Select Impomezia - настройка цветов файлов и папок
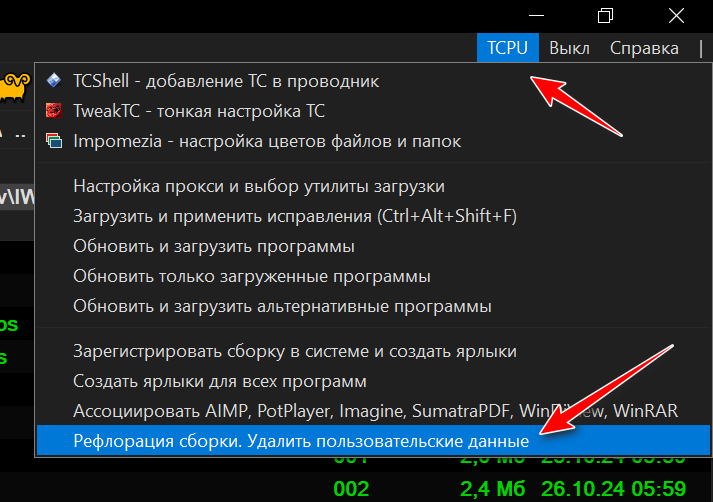This screenshot has width=713, height=502. 373,141
